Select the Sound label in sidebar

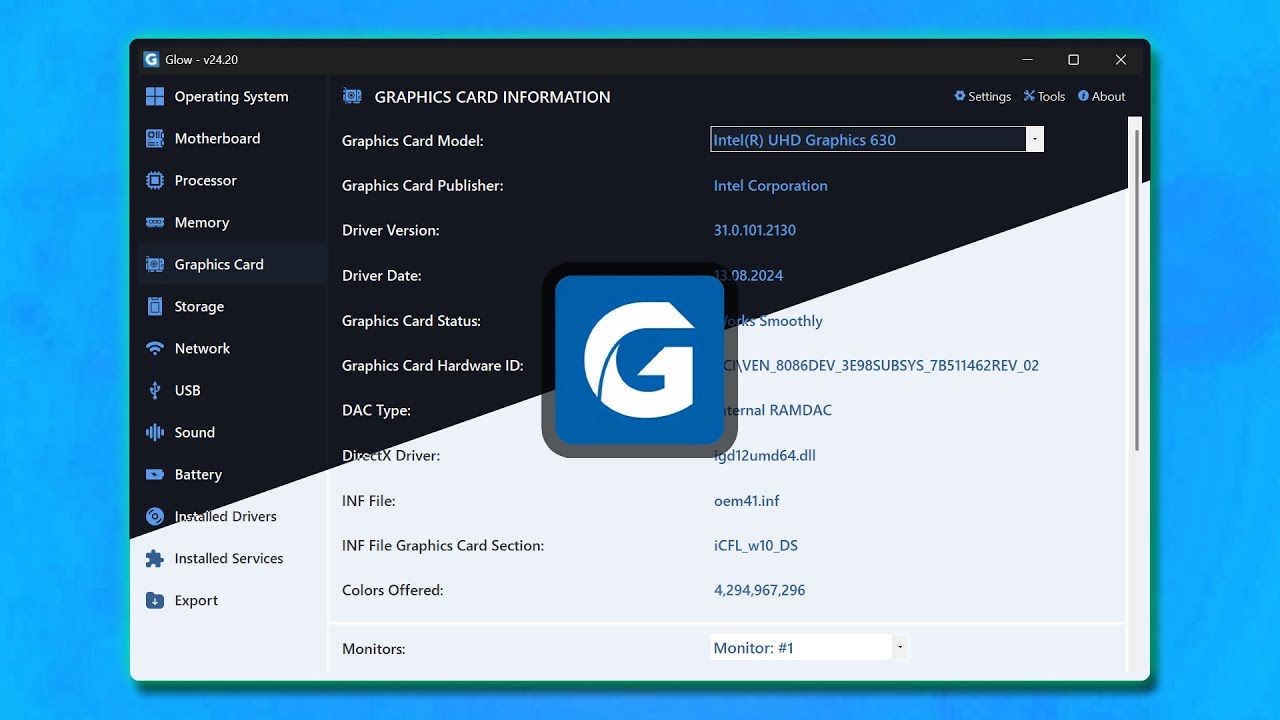(195, 432)
